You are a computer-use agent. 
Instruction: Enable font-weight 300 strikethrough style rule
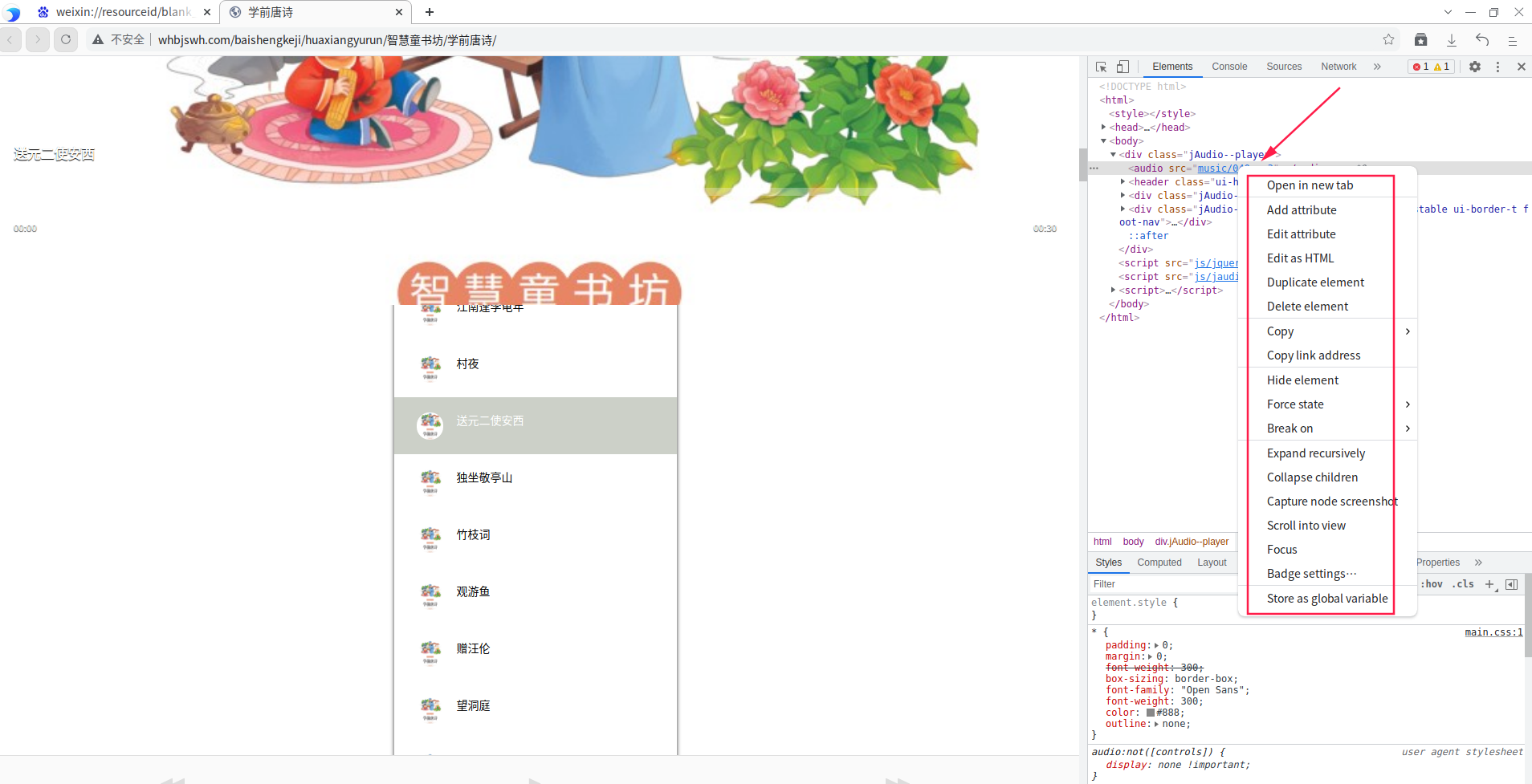(x=1152, y=667)
